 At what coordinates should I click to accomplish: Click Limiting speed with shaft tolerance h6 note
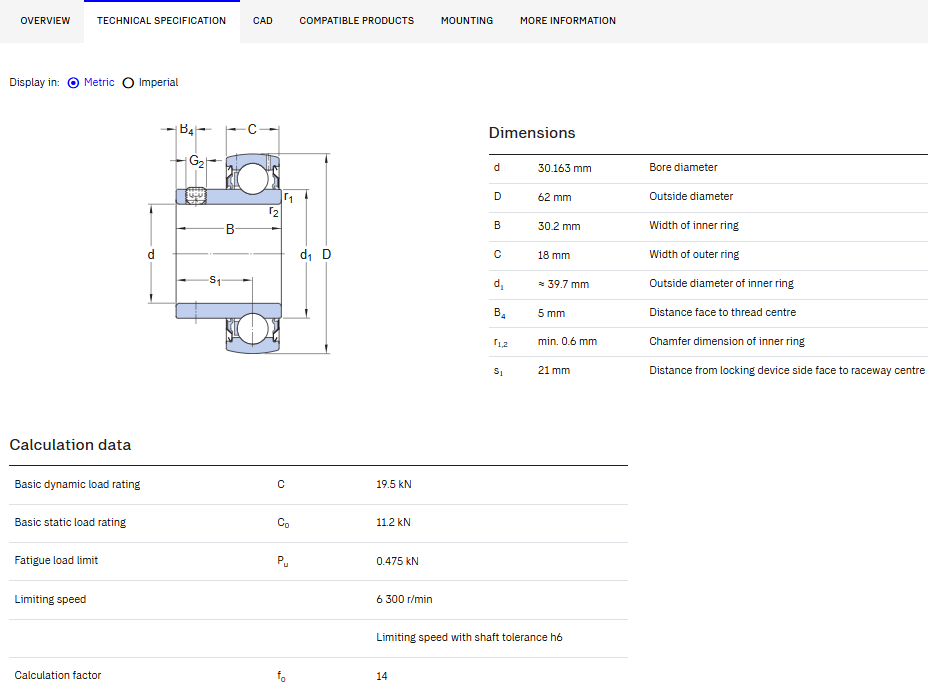point(469,637)
